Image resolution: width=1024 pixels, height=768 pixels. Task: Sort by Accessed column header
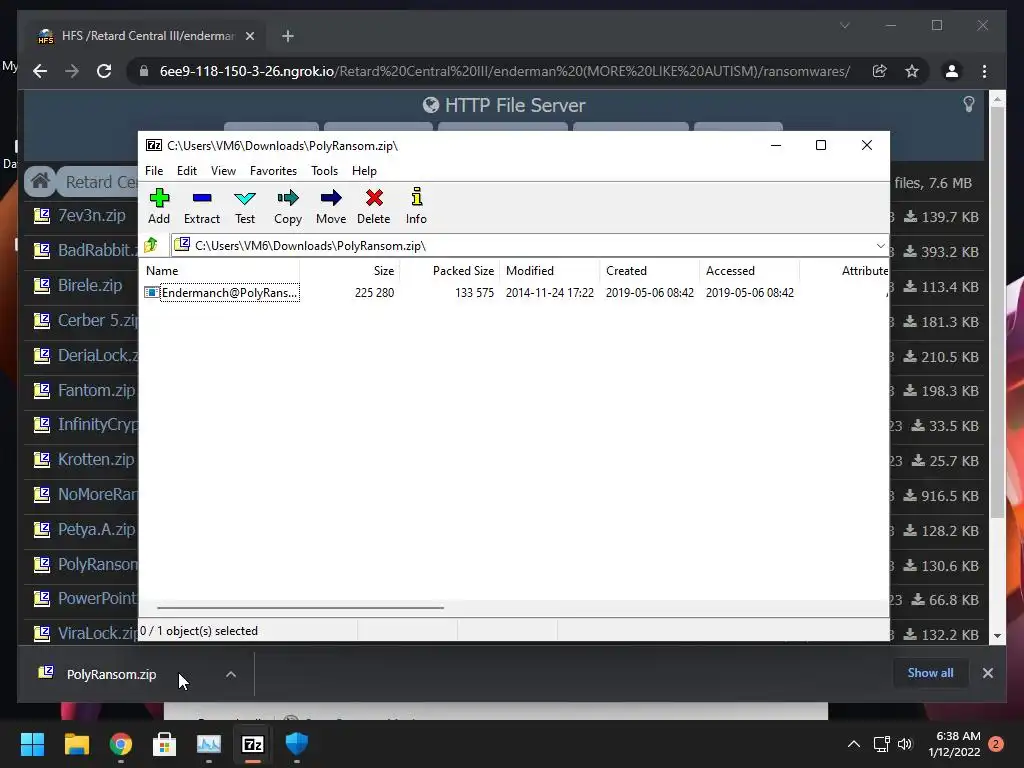(x=750, y=270)
